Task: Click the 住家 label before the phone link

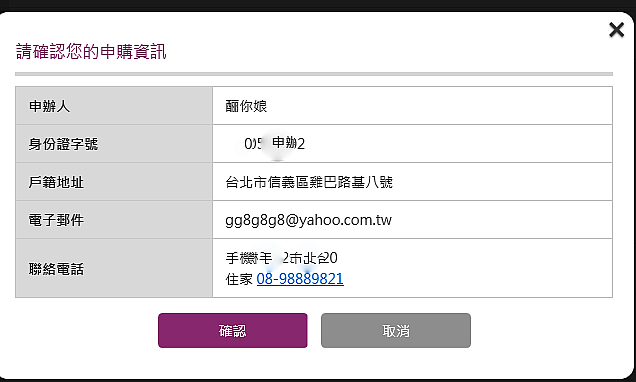Action: (x=239, y=279)
